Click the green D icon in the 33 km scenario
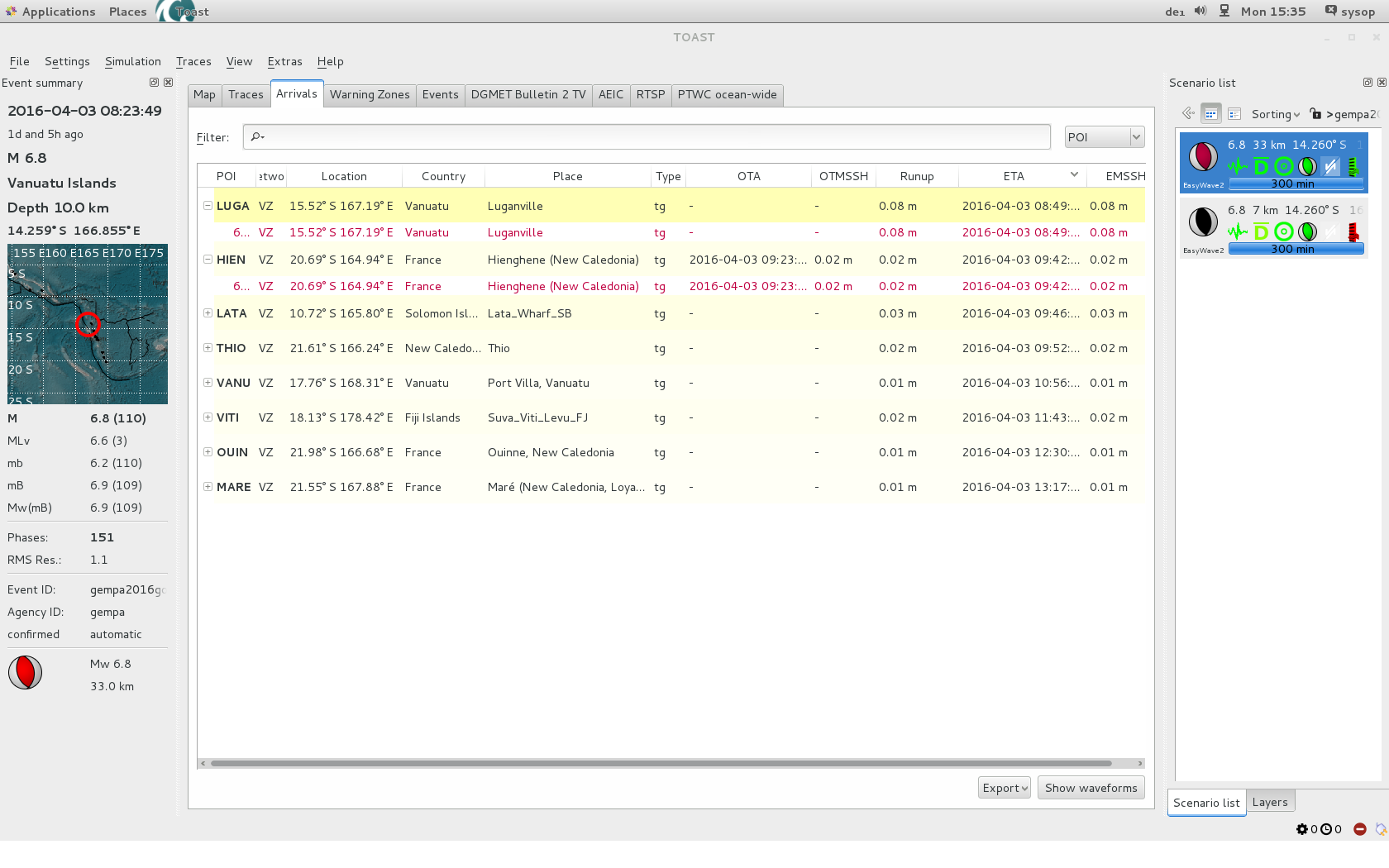This screenshot has width=1389, height=868. point(1261,166)
